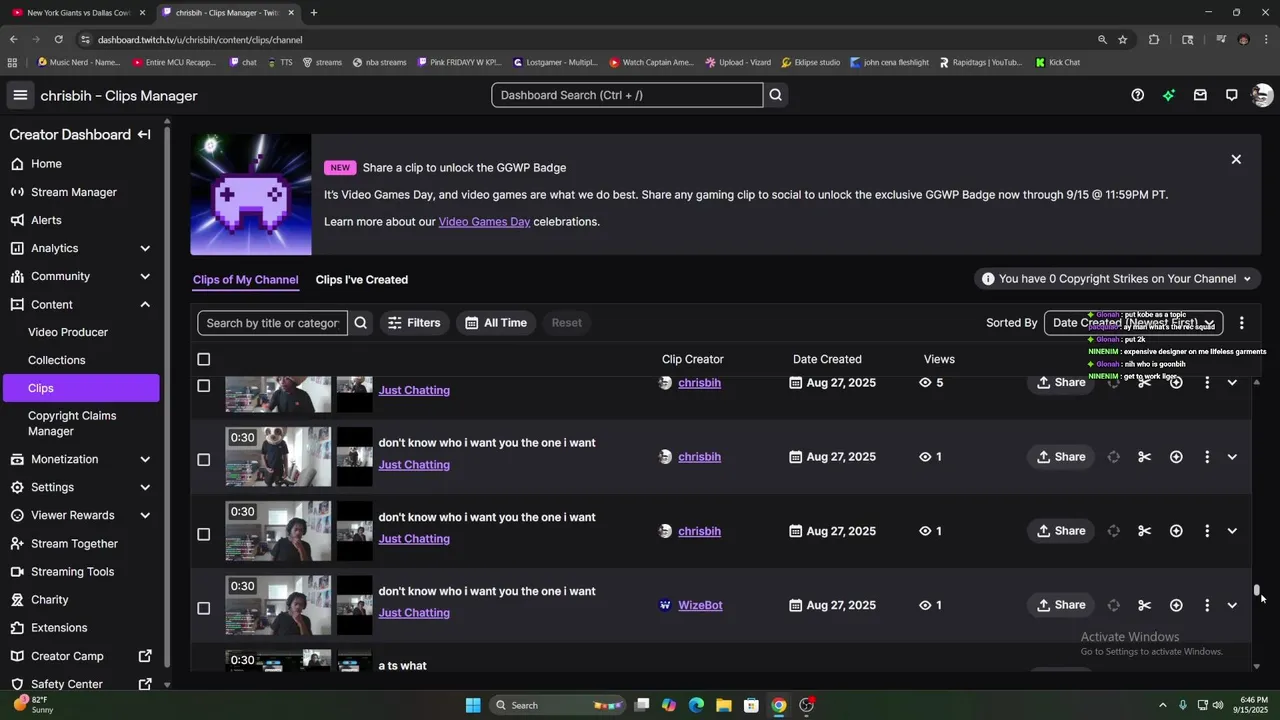Open the inbox mail icon
1280x720 pixels.
point(1200,95)
